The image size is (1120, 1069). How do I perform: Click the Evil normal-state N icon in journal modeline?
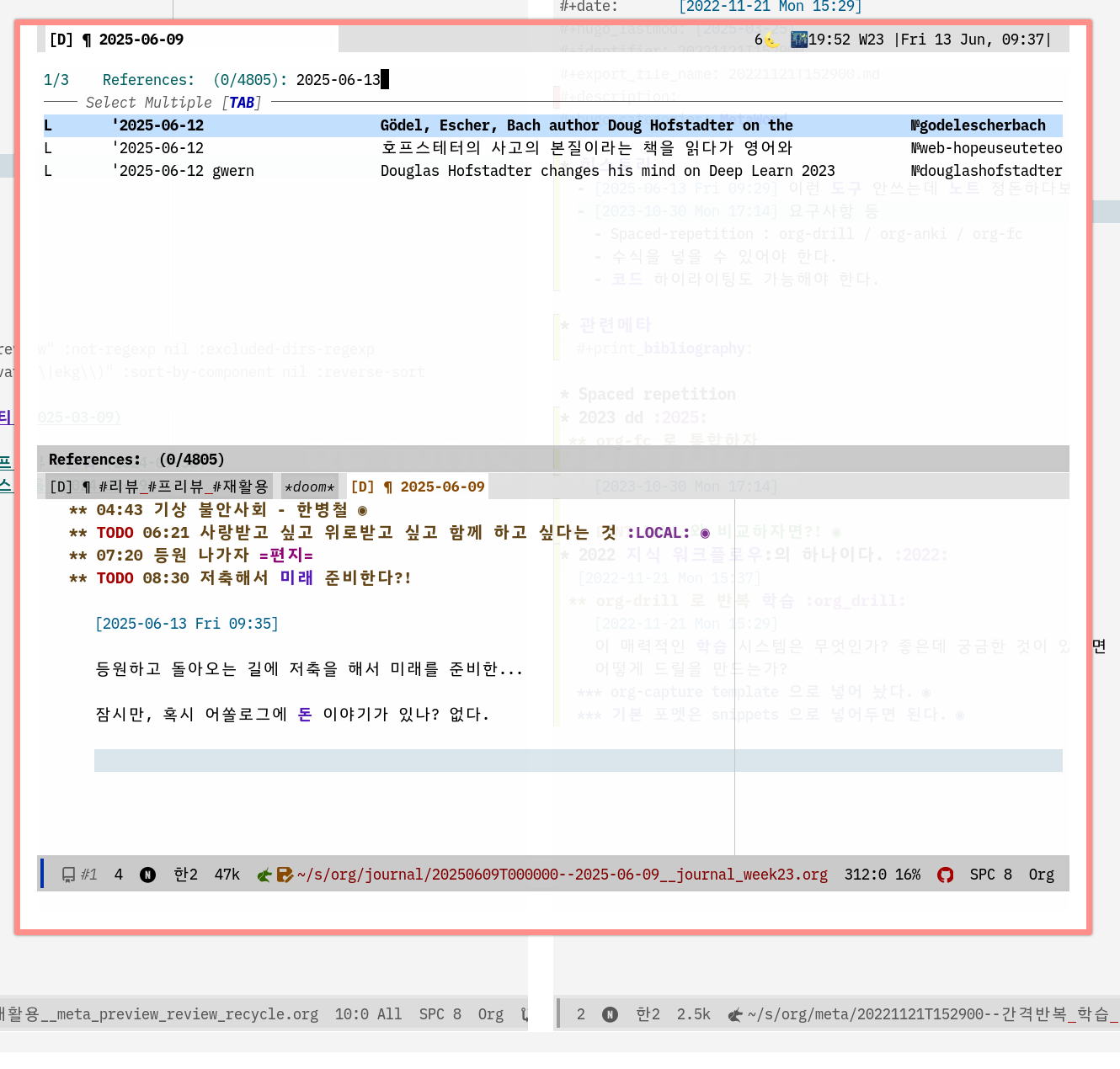147,875
